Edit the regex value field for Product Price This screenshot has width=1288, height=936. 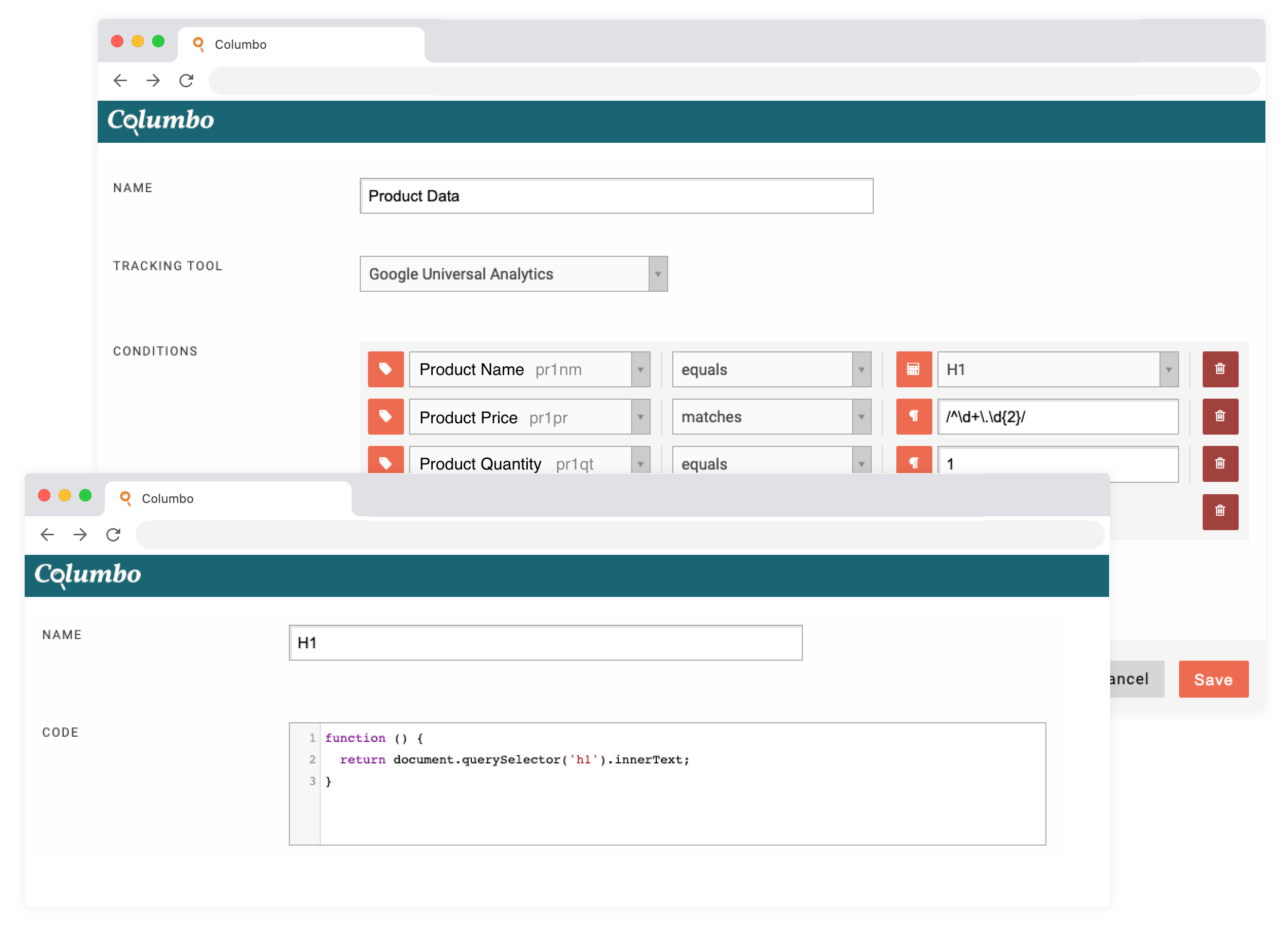1057,417
